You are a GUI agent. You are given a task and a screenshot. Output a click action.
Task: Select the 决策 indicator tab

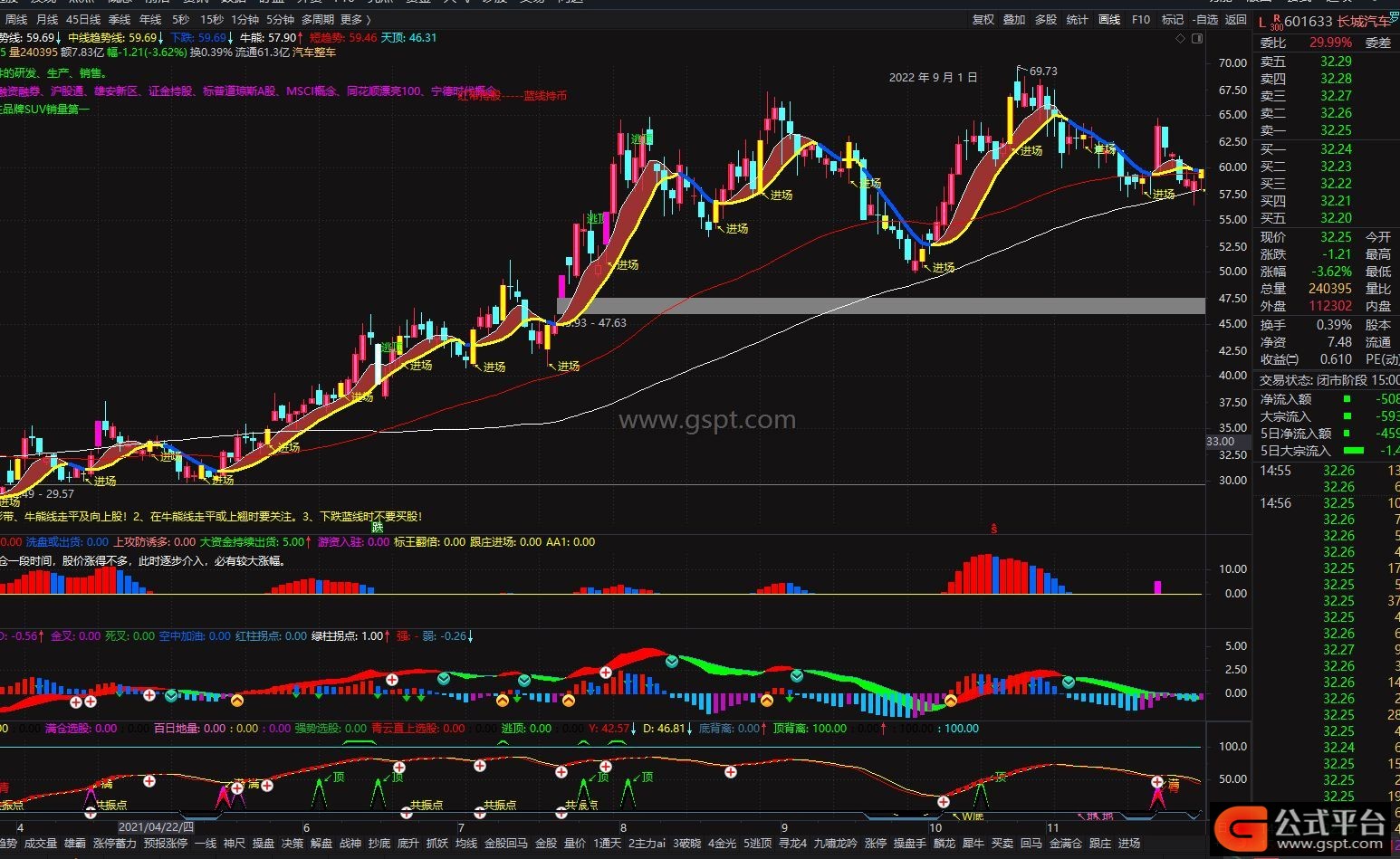coord(292,843)
